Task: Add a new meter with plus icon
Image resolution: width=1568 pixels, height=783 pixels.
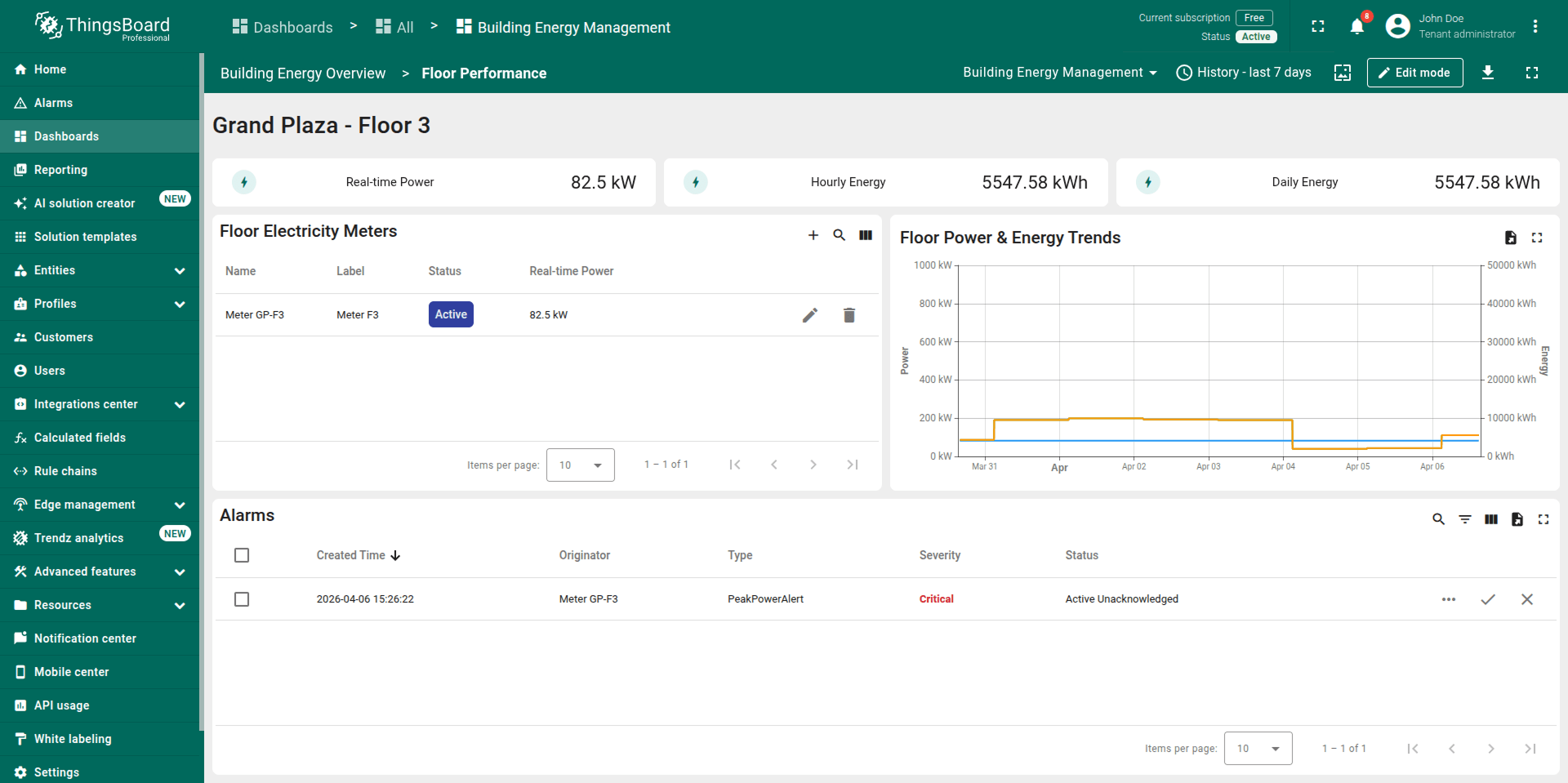Action: tap(813, 235)
